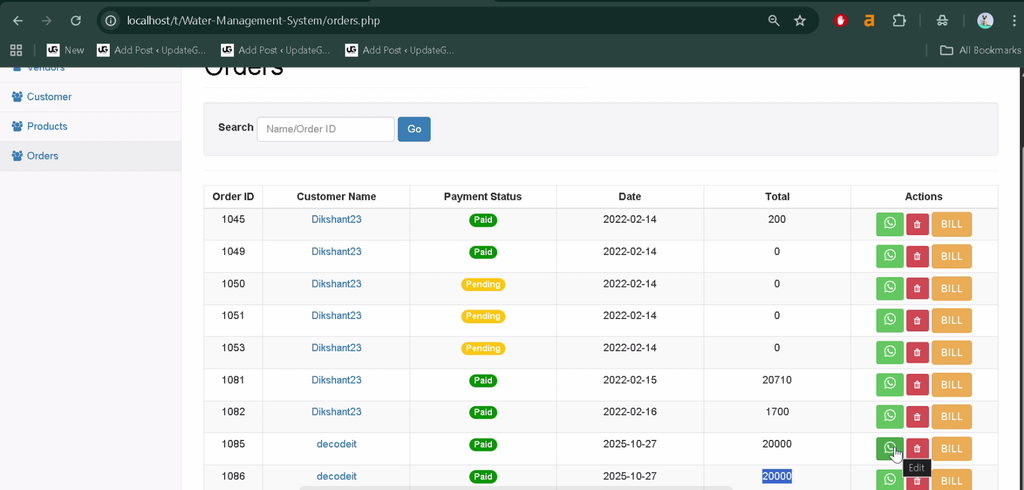The image size is (1024, 490).
Task: Click WhatsApp icon for order 1085
Action: (x=889, y=448)
